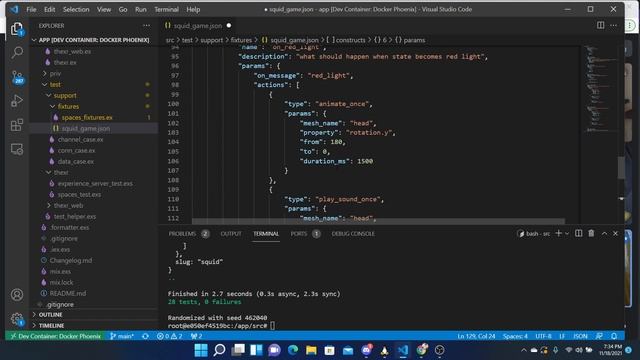This screenshot has width=640, height=360.
Task: Click the code minimap
Action: pos(599,88)
